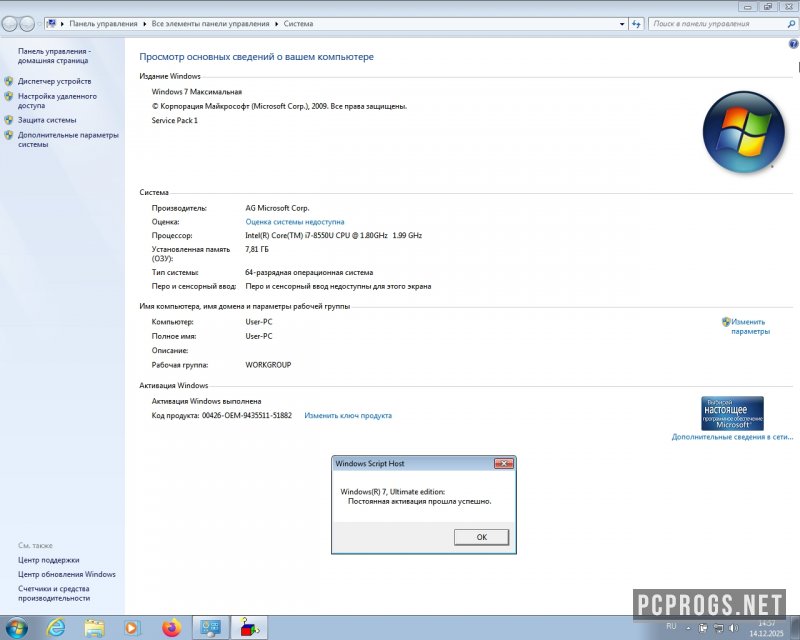Select the 7,81 ГБ memory value
This screenshot has height=640, width=800.
(257, 250)
